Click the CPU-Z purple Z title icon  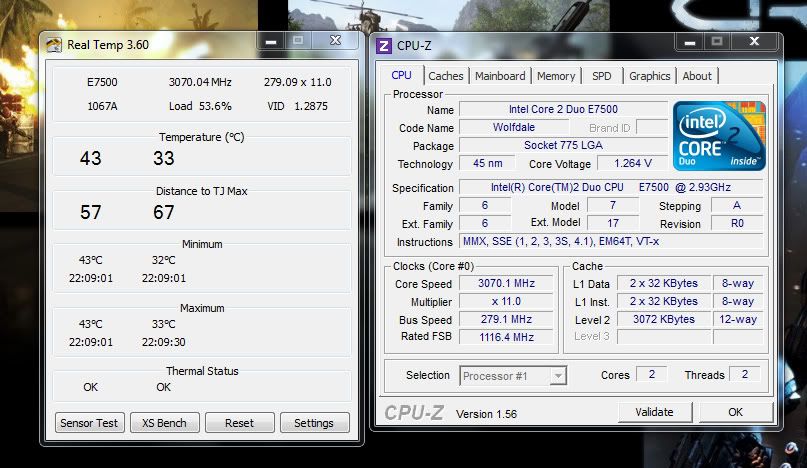[383, 46]
